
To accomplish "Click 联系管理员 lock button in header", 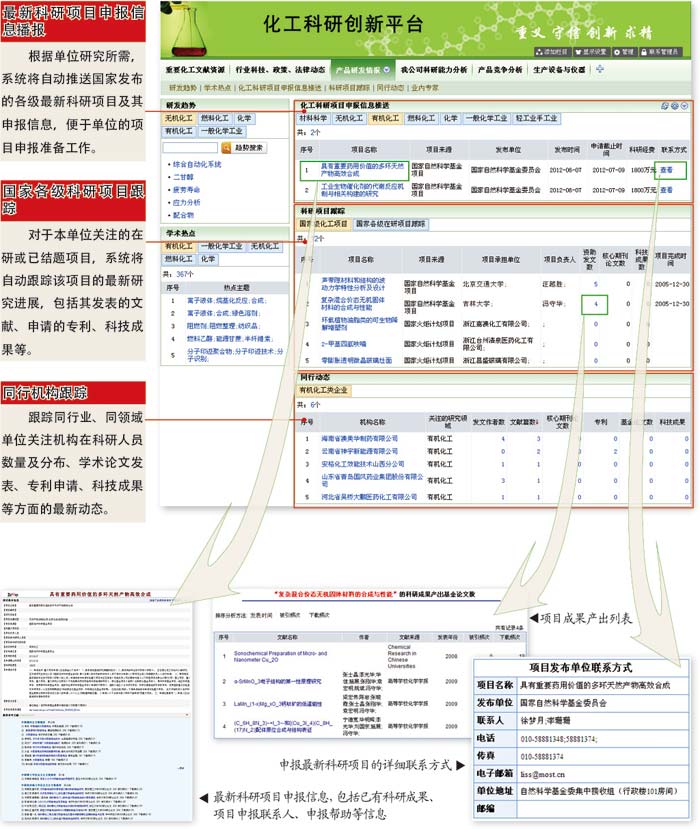I will coord(659,52).
